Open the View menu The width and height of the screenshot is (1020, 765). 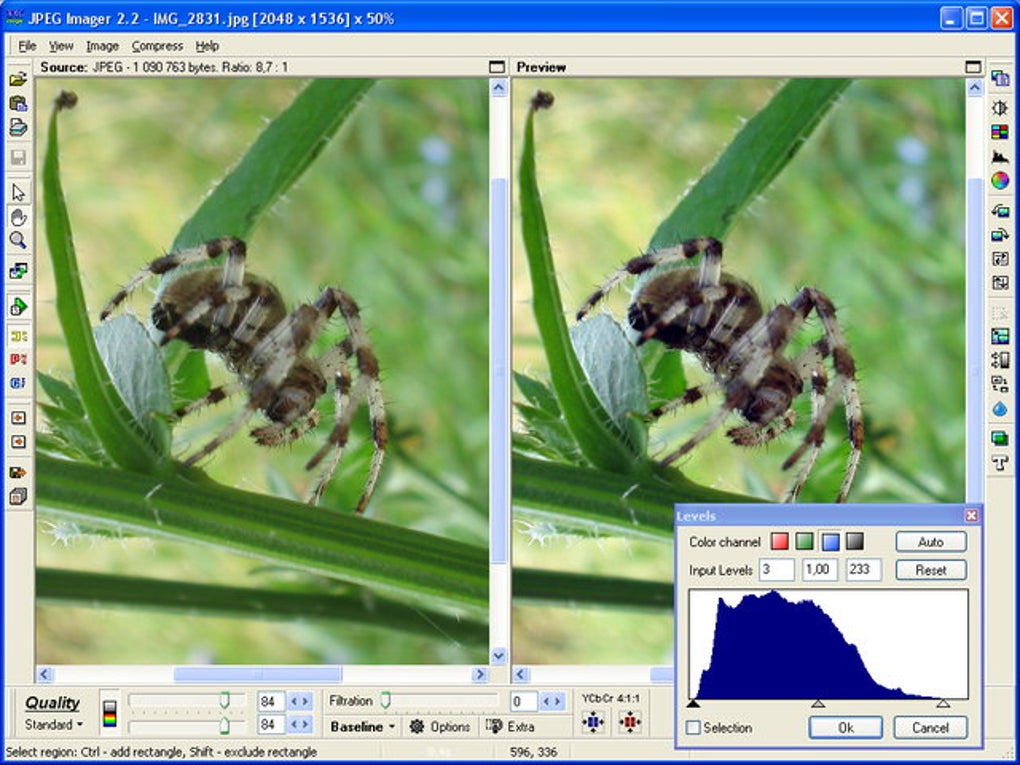coord(61,46)
